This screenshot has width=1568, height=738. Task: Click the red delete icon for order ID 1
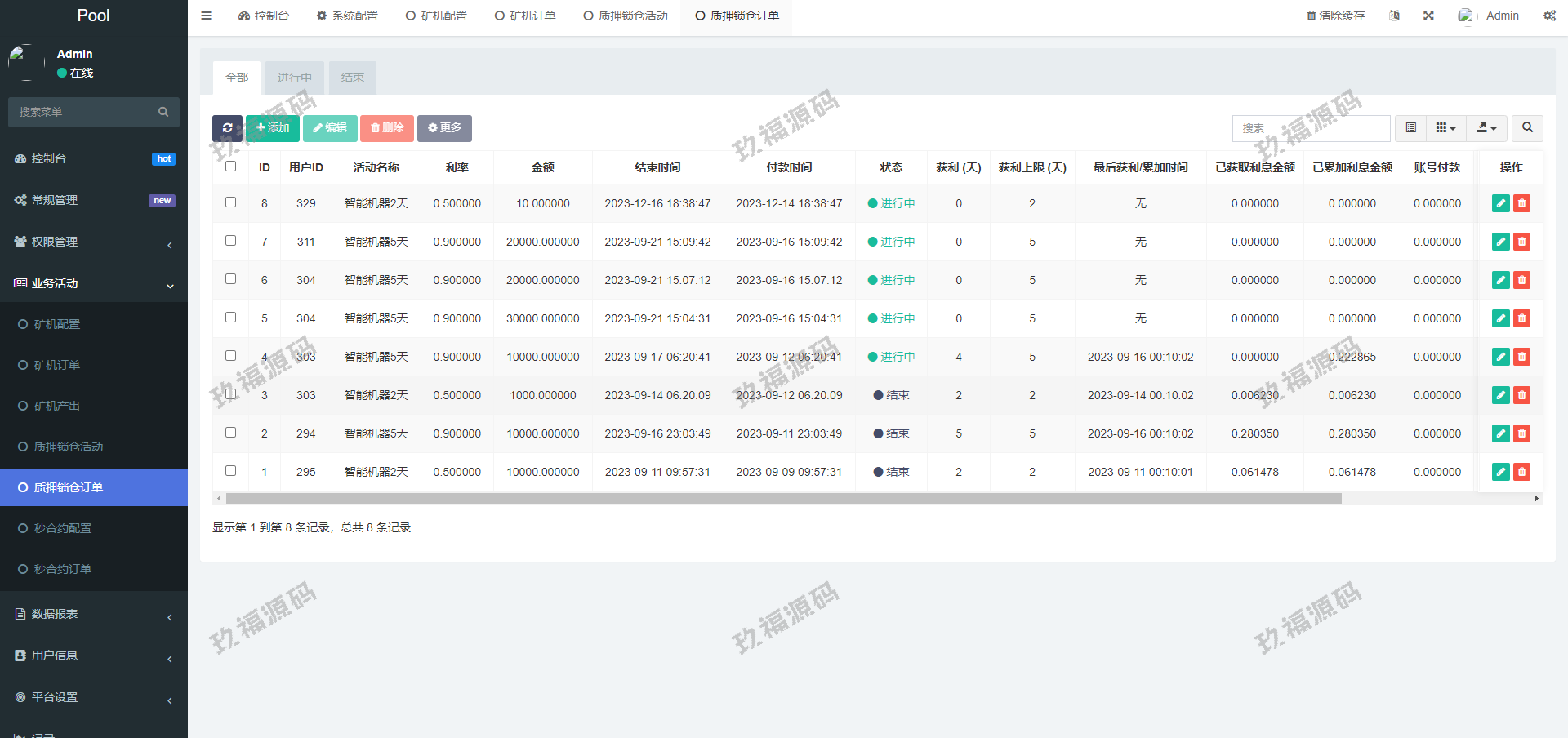coord(1521,472)
